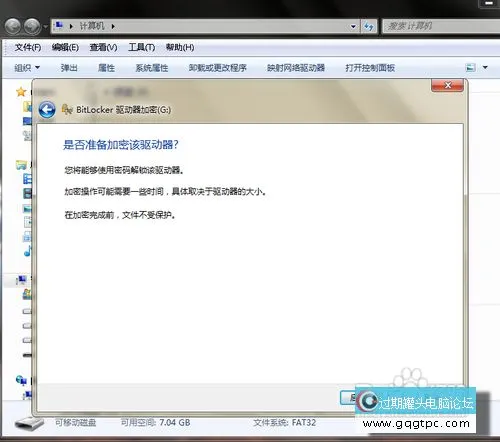
Task: Expand arrow after 计算机 breadcrumb
Action: (113, 26)
